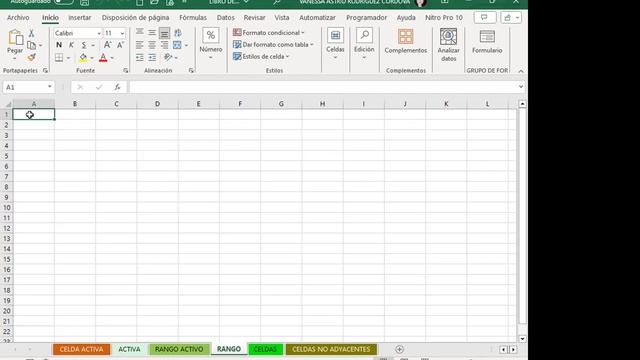Image resolution: width=640 pixels, height=360 pixels.
Task: Click the text orientation icon
Action: pyautogui.click(x=168, y=57)
